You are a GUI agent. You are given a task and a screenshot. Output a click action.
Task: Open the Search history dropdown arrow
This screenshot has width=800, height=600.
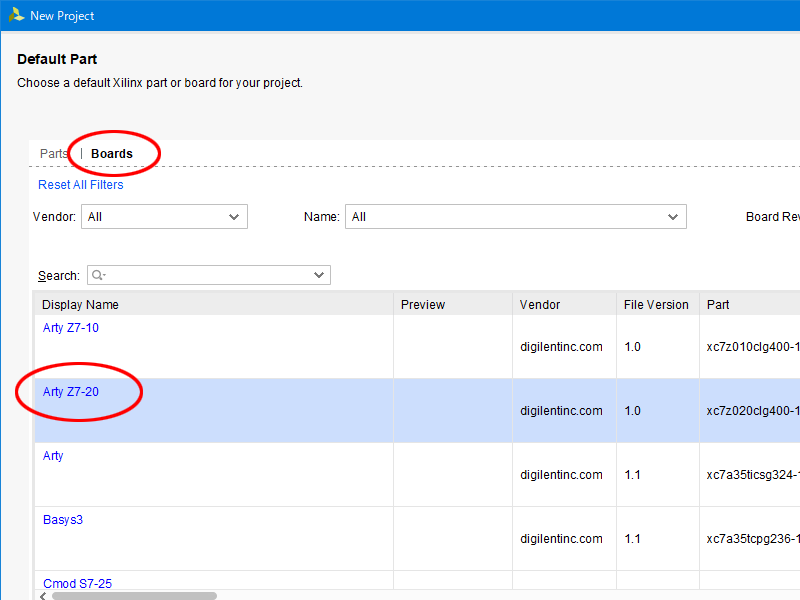tap(320, 275)
